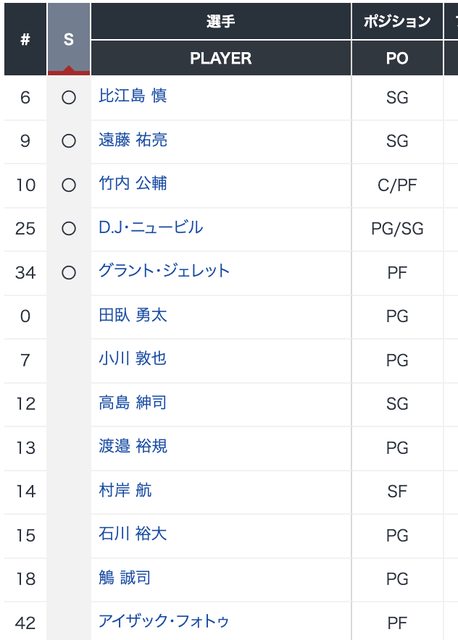The width and height of the screenshot is (458, 640).
Task: Open player 比江島 慎's profile link
Action: [x=133, y=96]
